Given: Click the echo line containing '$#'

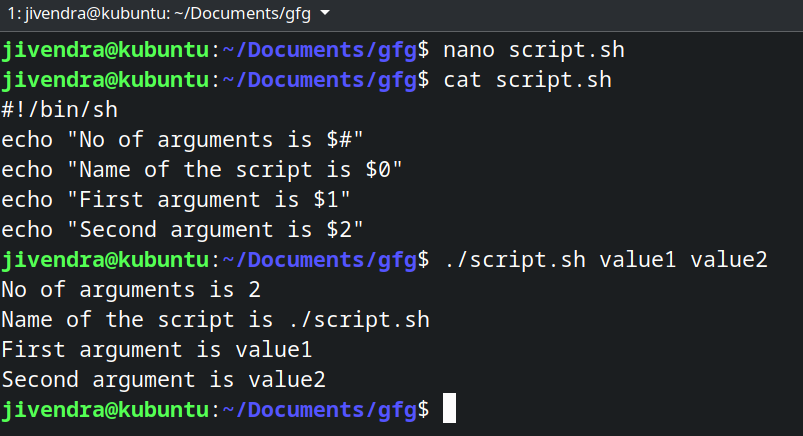Looking at the screenshot, I should pos(184,139).
